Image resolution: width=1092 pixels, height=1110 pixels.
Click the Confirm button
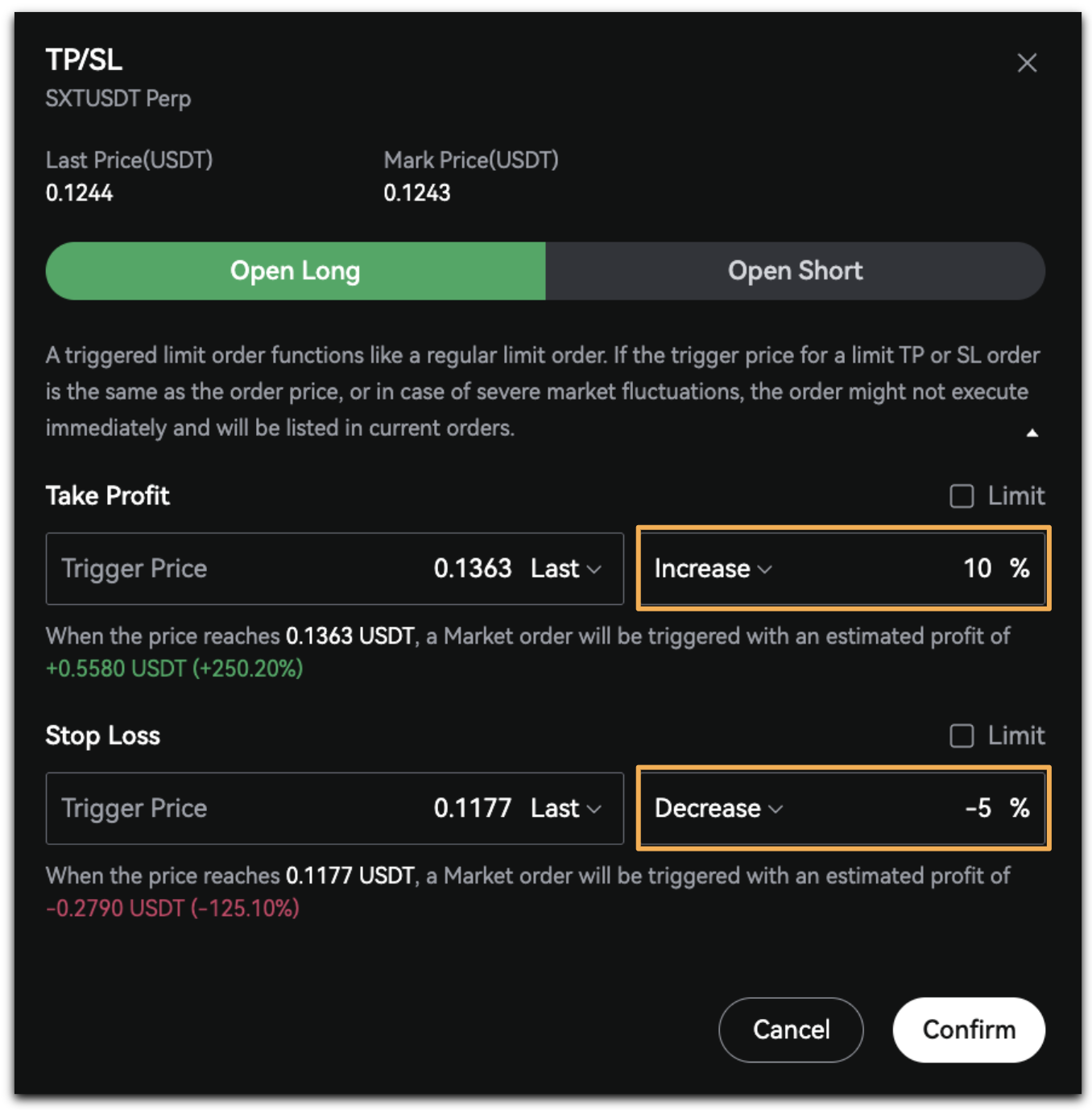pyautogui.click(x=969, y=1029)
